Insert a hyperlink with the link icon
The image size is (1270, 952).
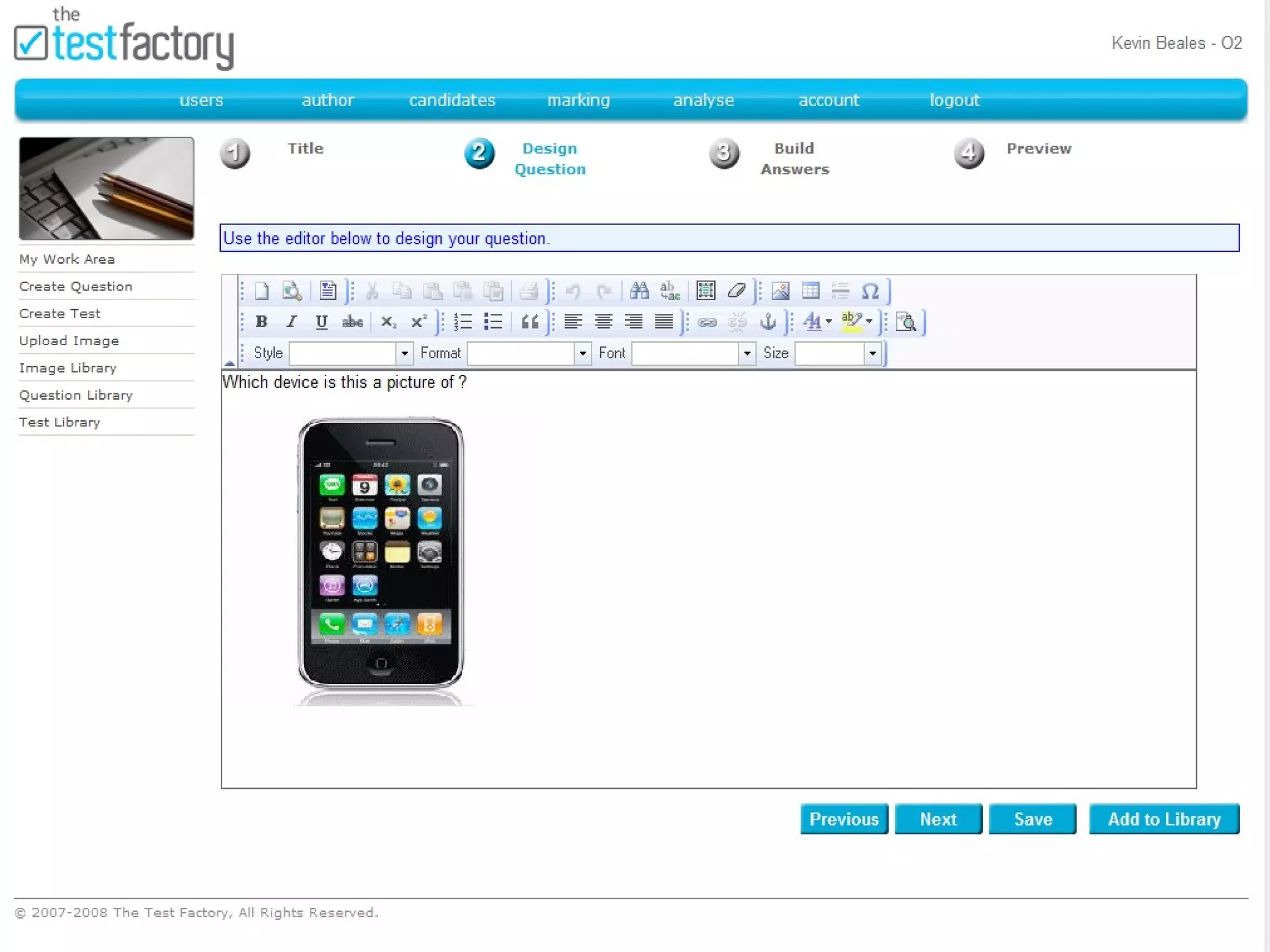pos(707,322)
